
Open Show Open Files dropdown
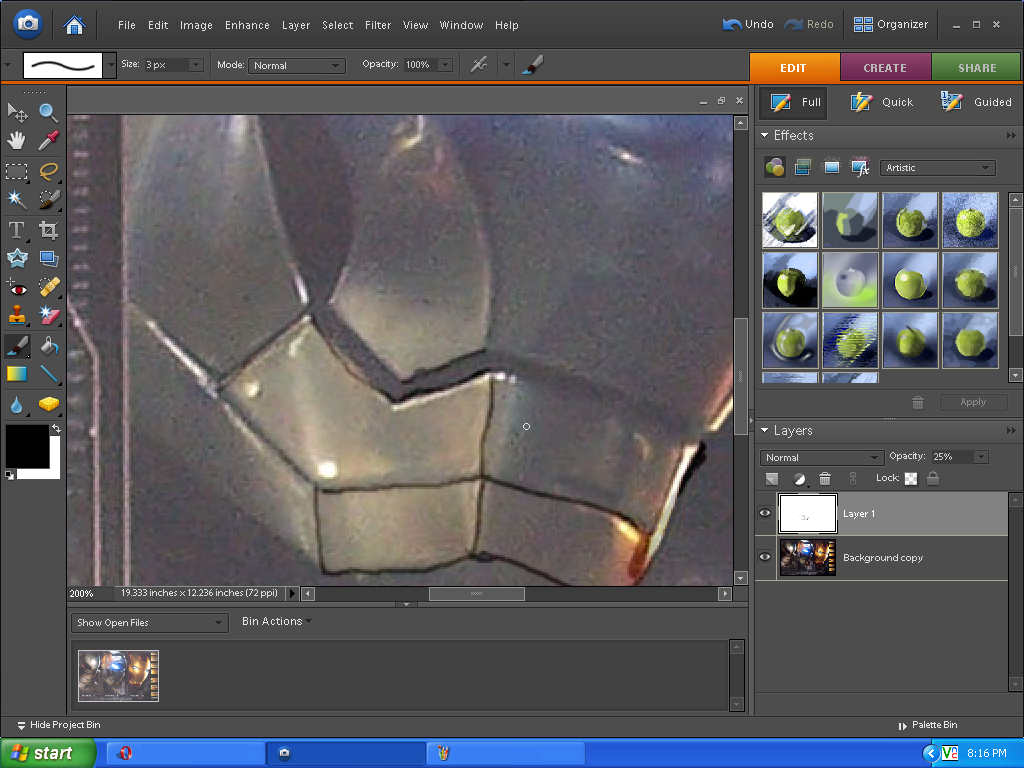point(150,623)
